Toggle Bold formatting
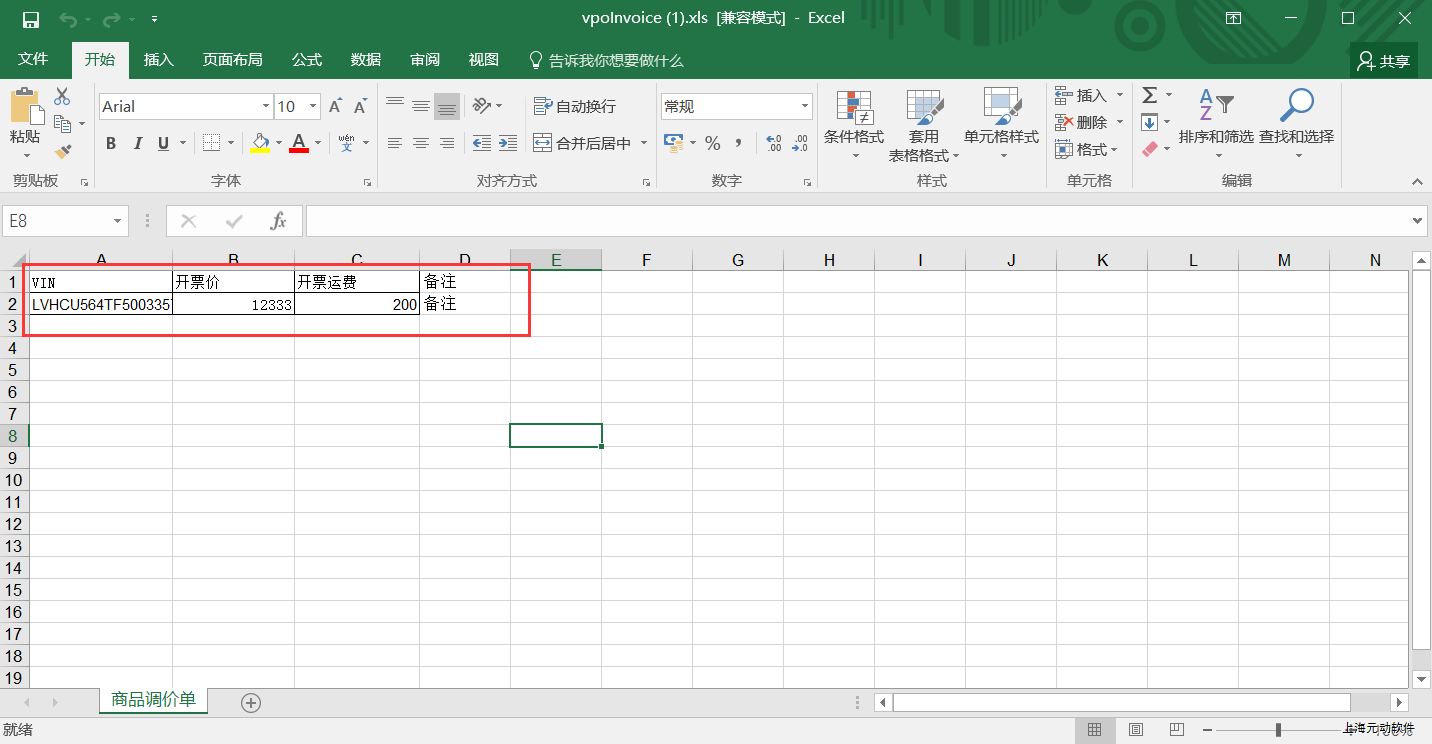The image size is (1432, 744). (x=111, y=143)
